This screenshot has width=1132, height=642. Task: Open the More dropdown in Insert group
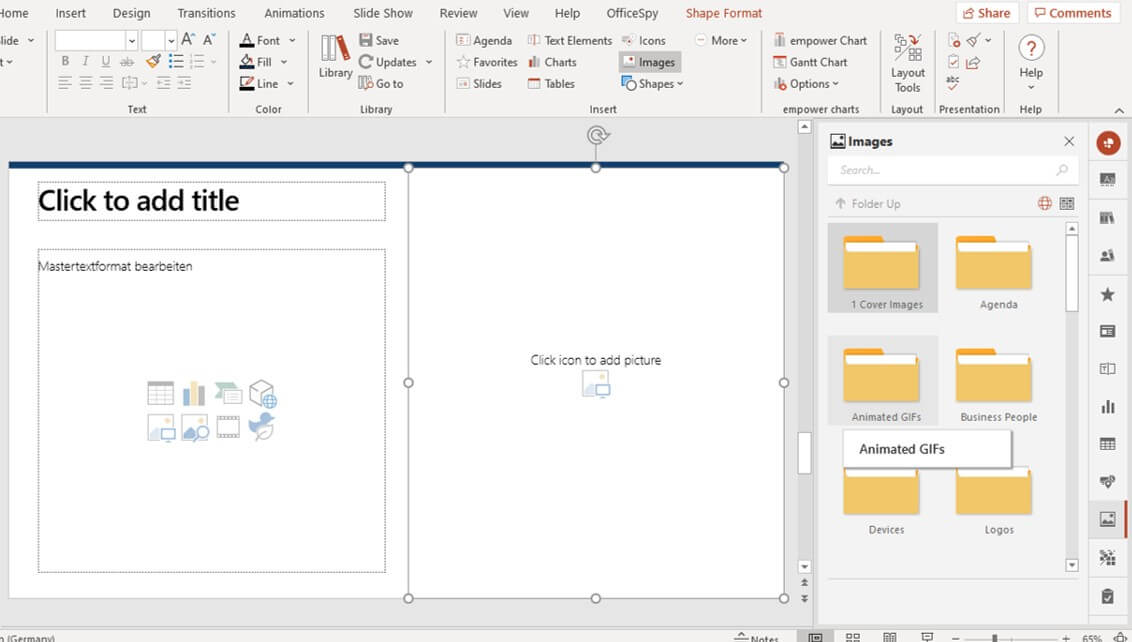[x=729, y=41]
